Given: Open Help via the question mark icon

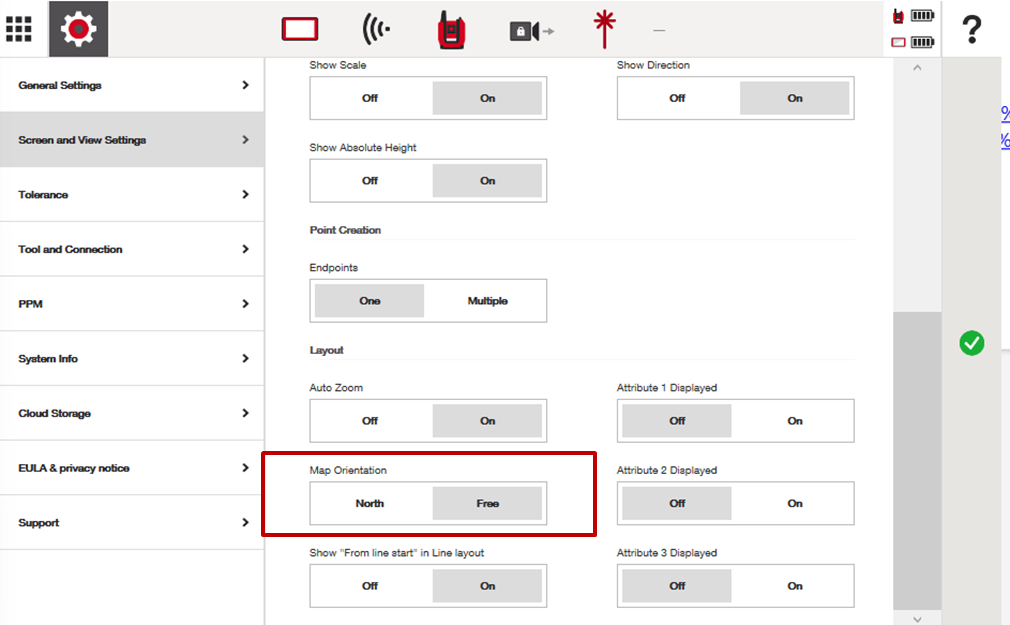Looking at the screenshot, I should tap(971, 29).
